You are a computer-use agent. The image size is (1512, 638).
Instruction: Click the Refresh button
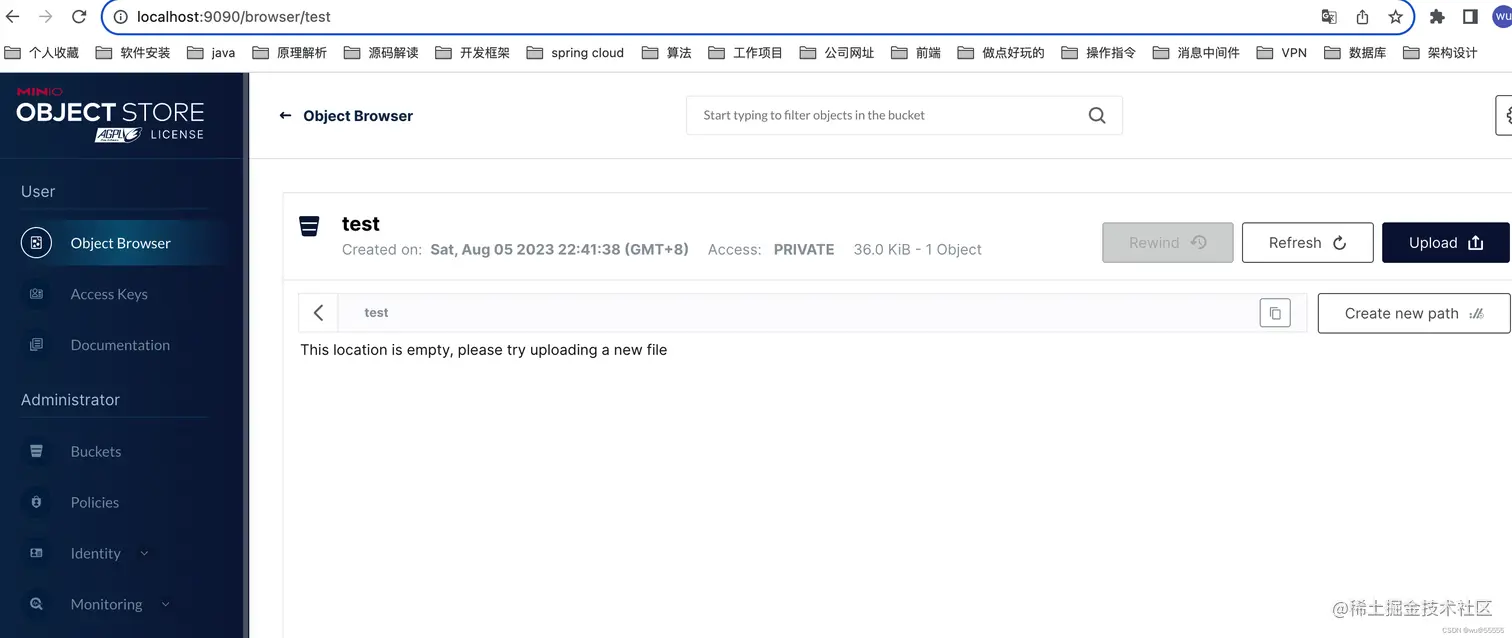tap(1307, 243)
